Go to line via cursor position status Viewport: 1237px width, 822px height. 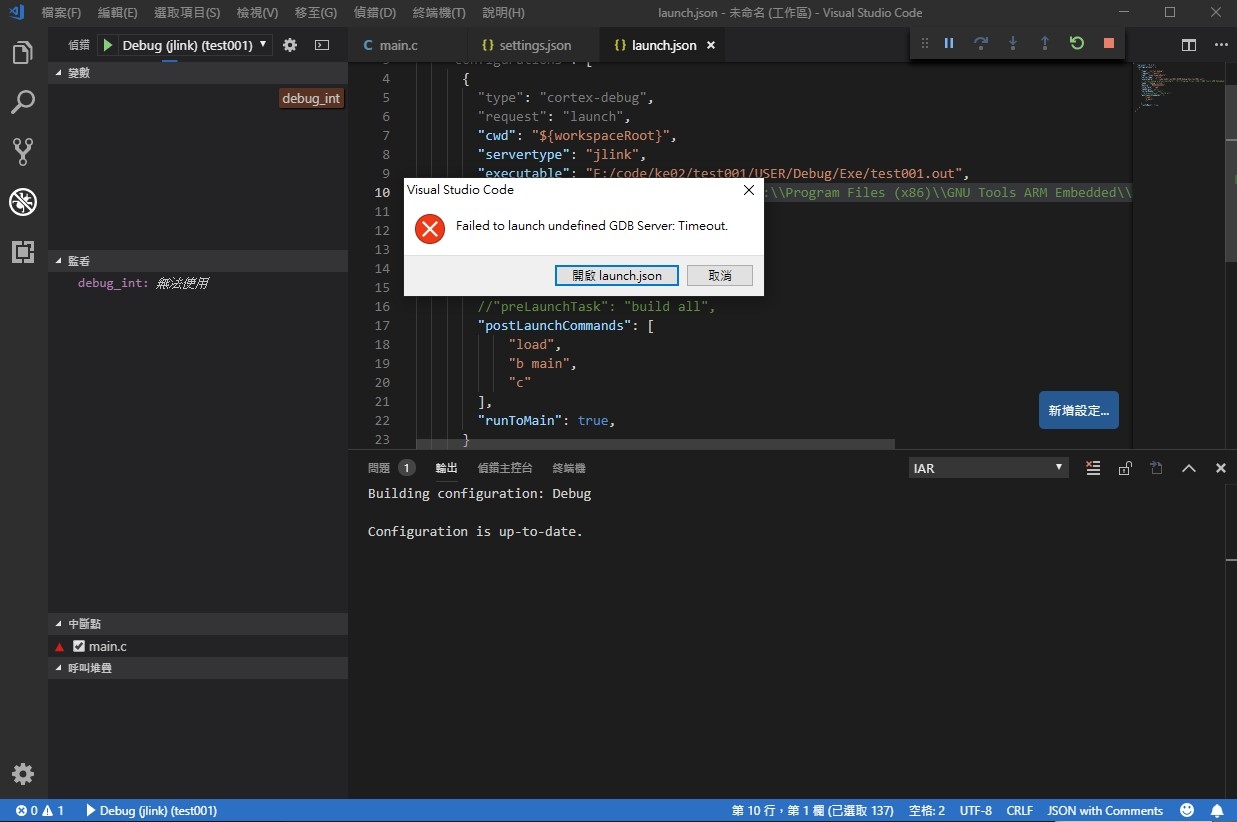[813, 810]
